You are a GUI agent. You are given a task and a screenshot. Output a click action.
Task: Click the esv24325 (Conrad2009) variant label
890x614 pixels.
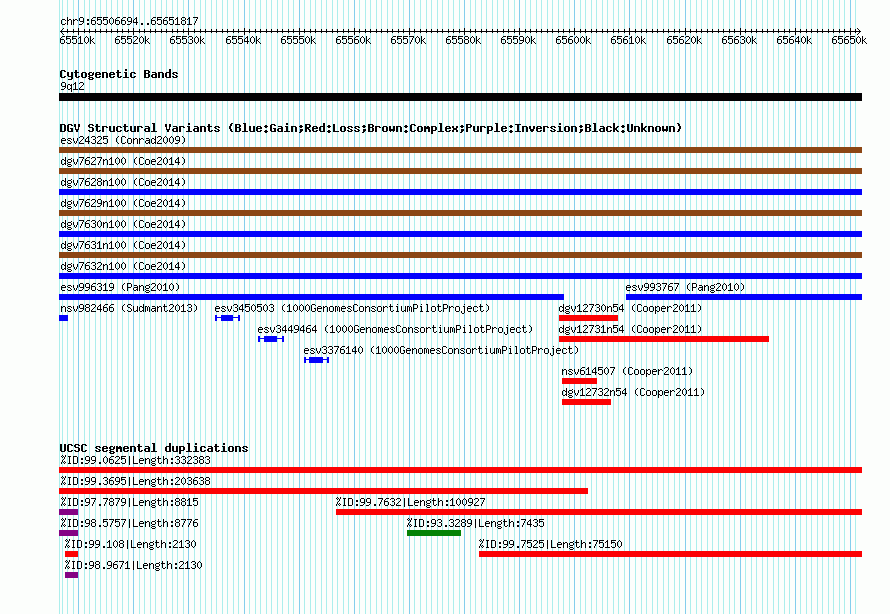(123, 140)
